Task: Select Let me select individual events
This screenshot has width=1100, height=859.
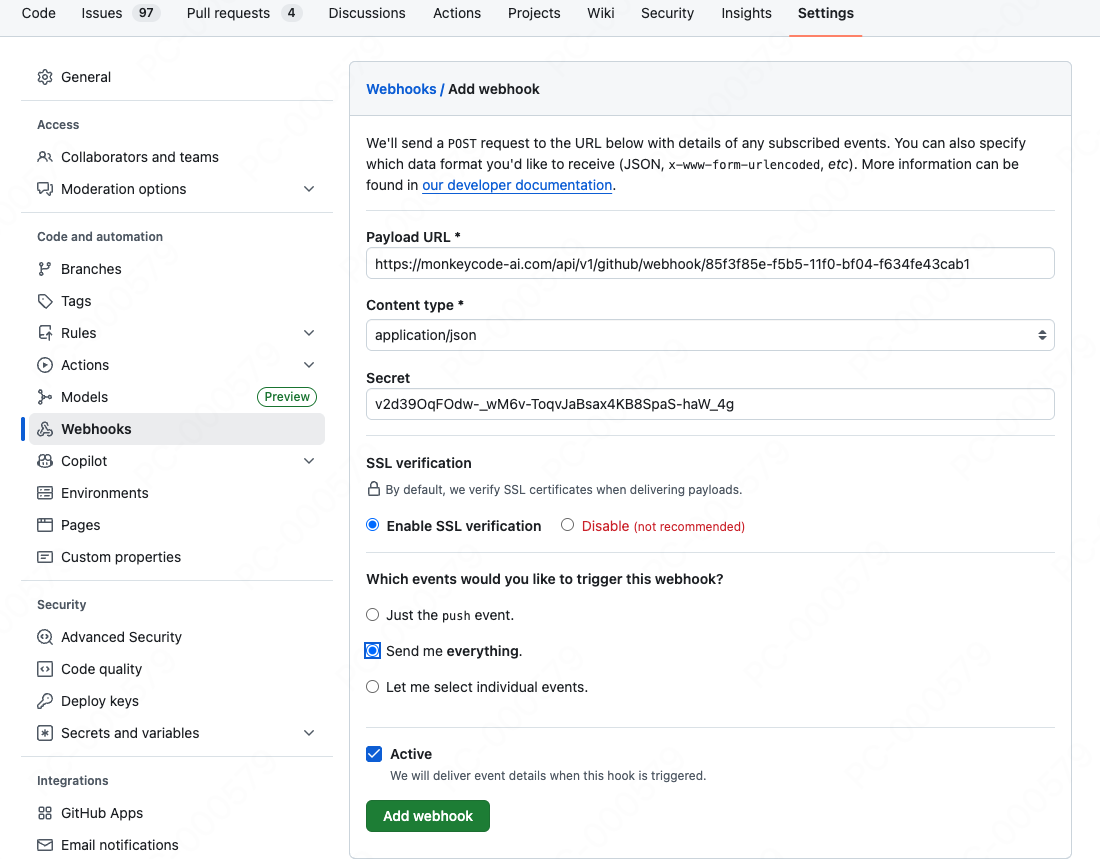Action: pyautogui.click(x=373, y=687)
